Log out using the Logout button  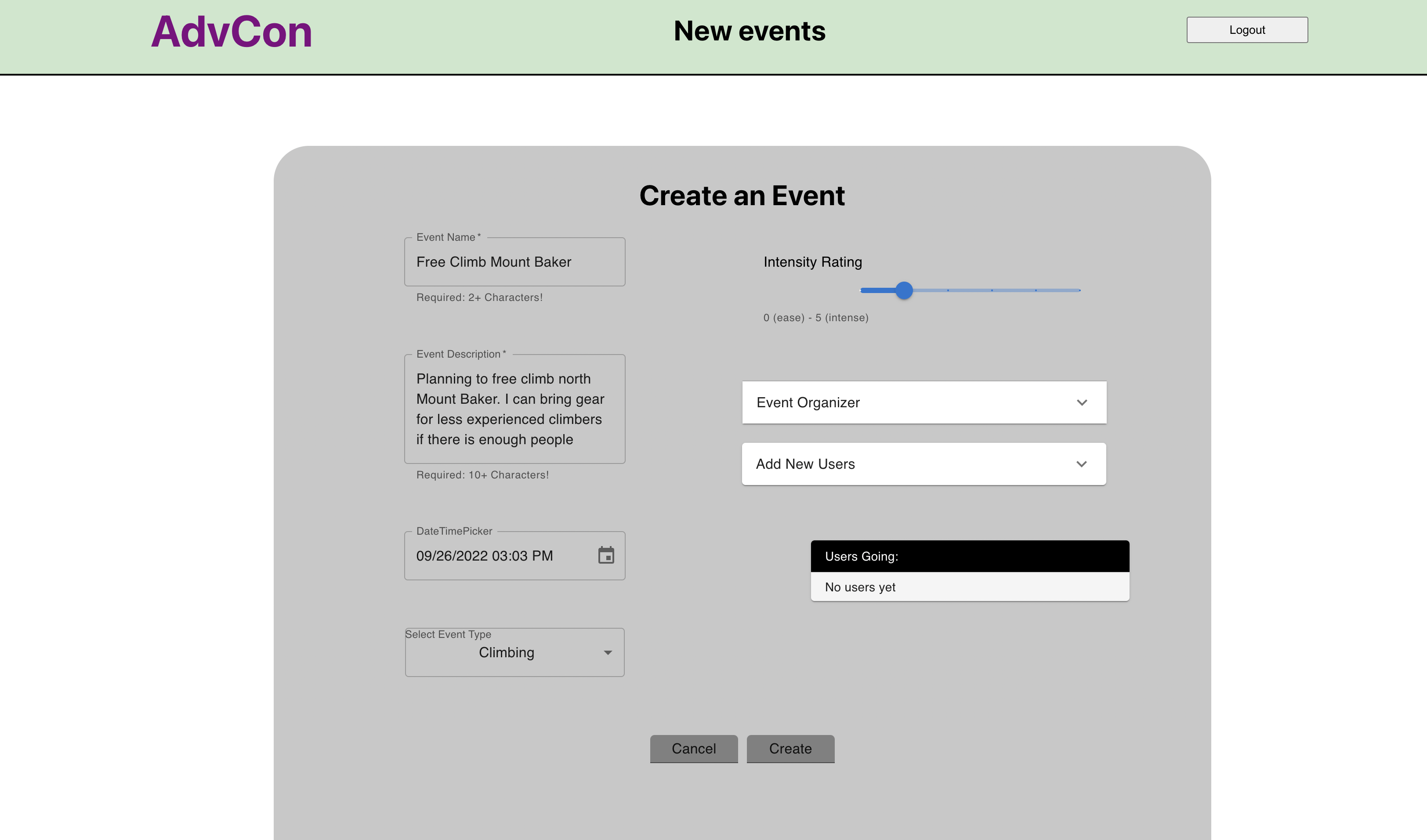1247,30
